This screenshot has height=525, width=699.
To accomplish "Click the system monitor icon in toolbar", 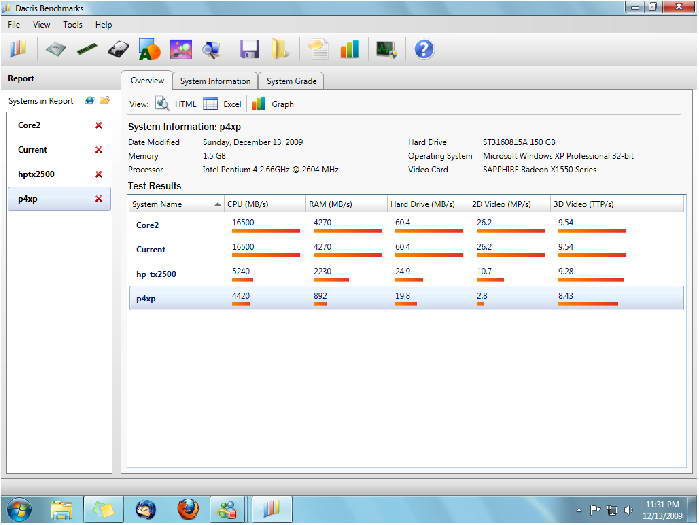I will click(x=386, y=49).
